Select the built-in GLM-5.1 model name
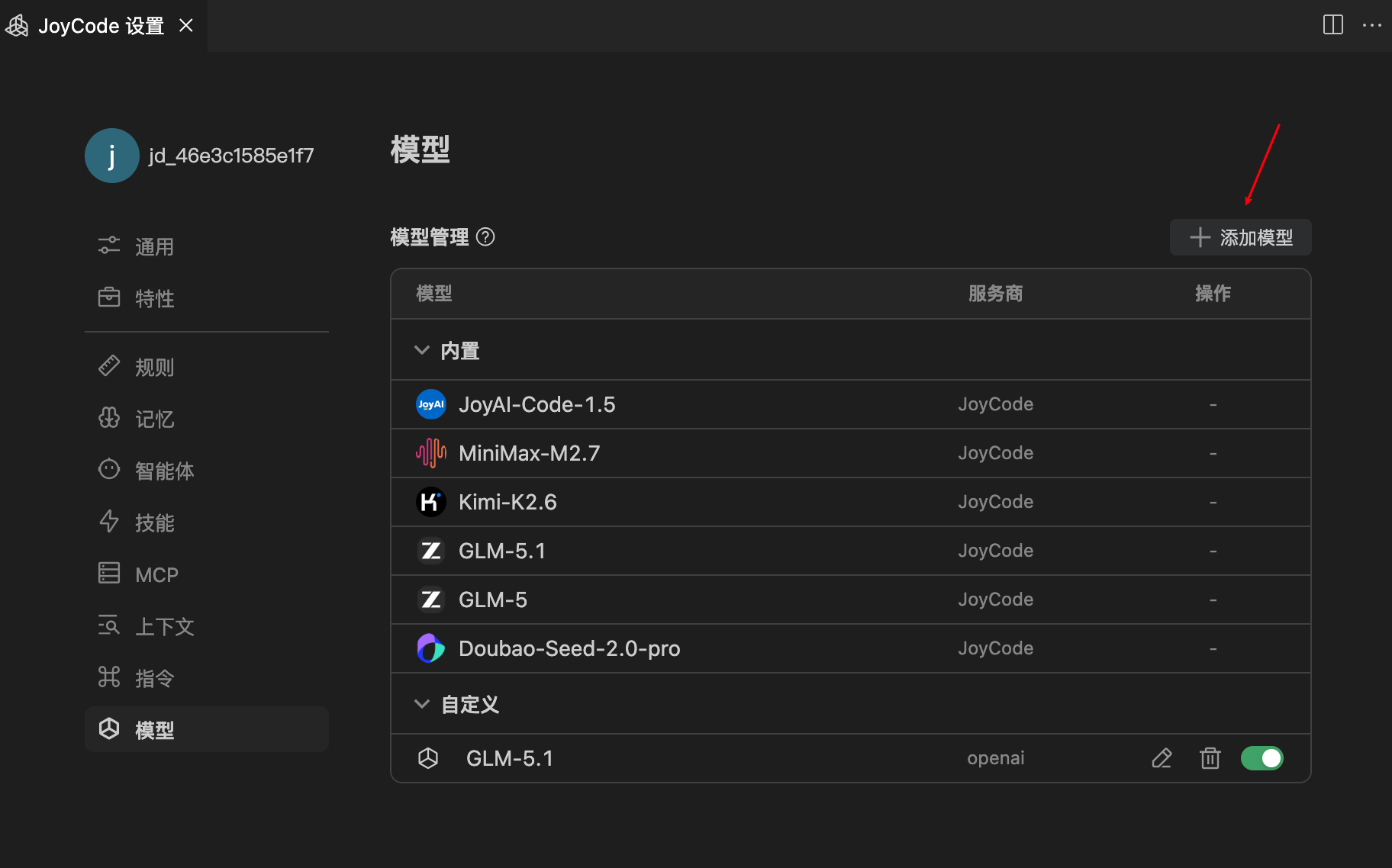 [502, 551]
